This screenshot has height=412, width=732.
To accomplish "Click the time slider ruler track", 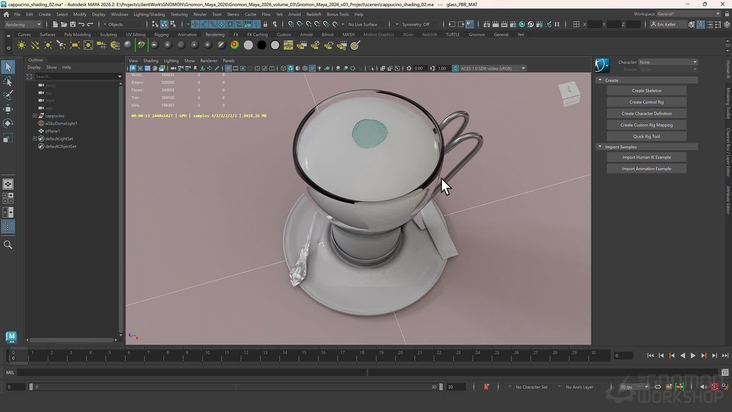I will [x=300, y=355].
